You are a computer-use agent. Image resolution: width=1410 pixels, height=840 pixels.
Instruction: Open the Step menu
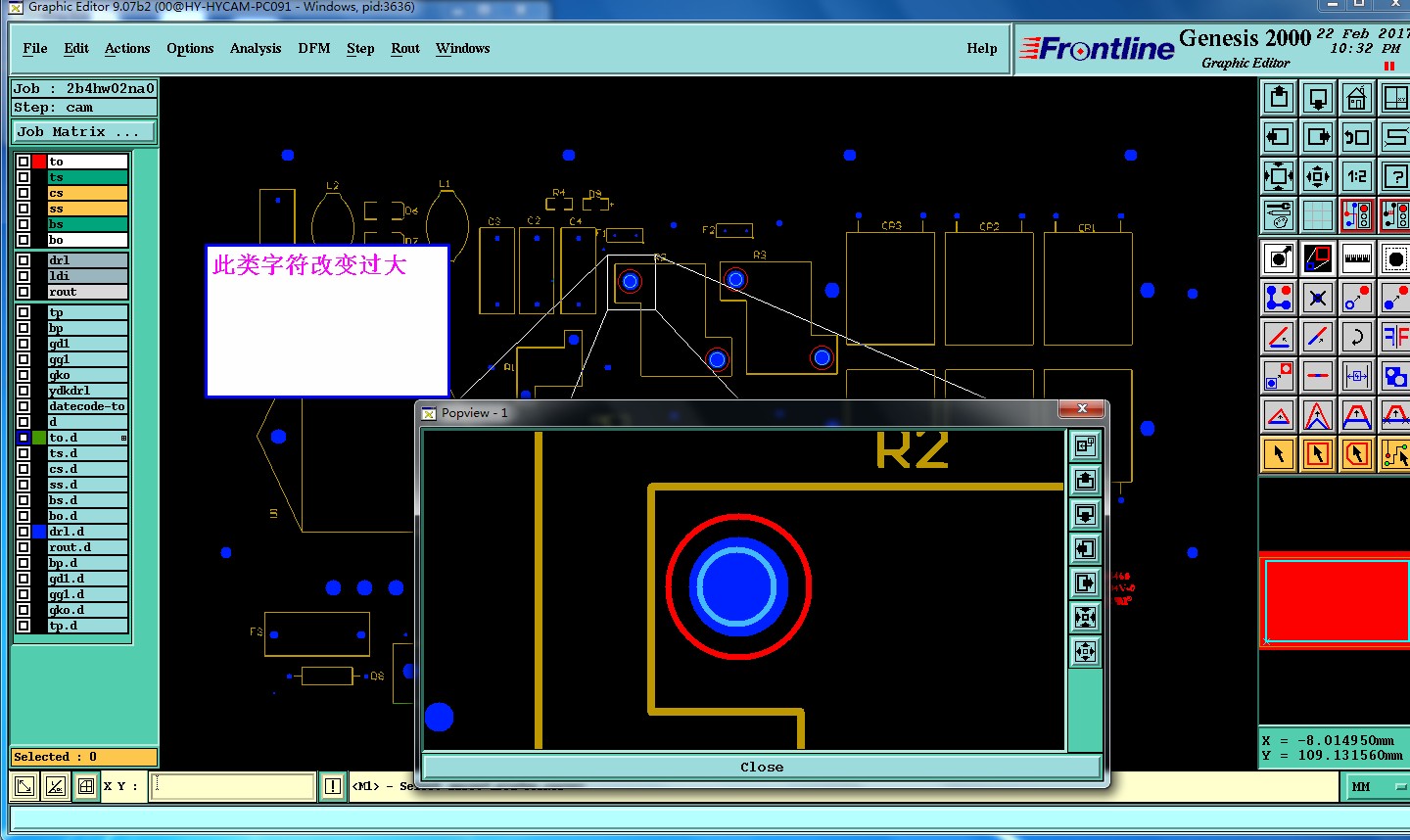(x=360, y=48)
